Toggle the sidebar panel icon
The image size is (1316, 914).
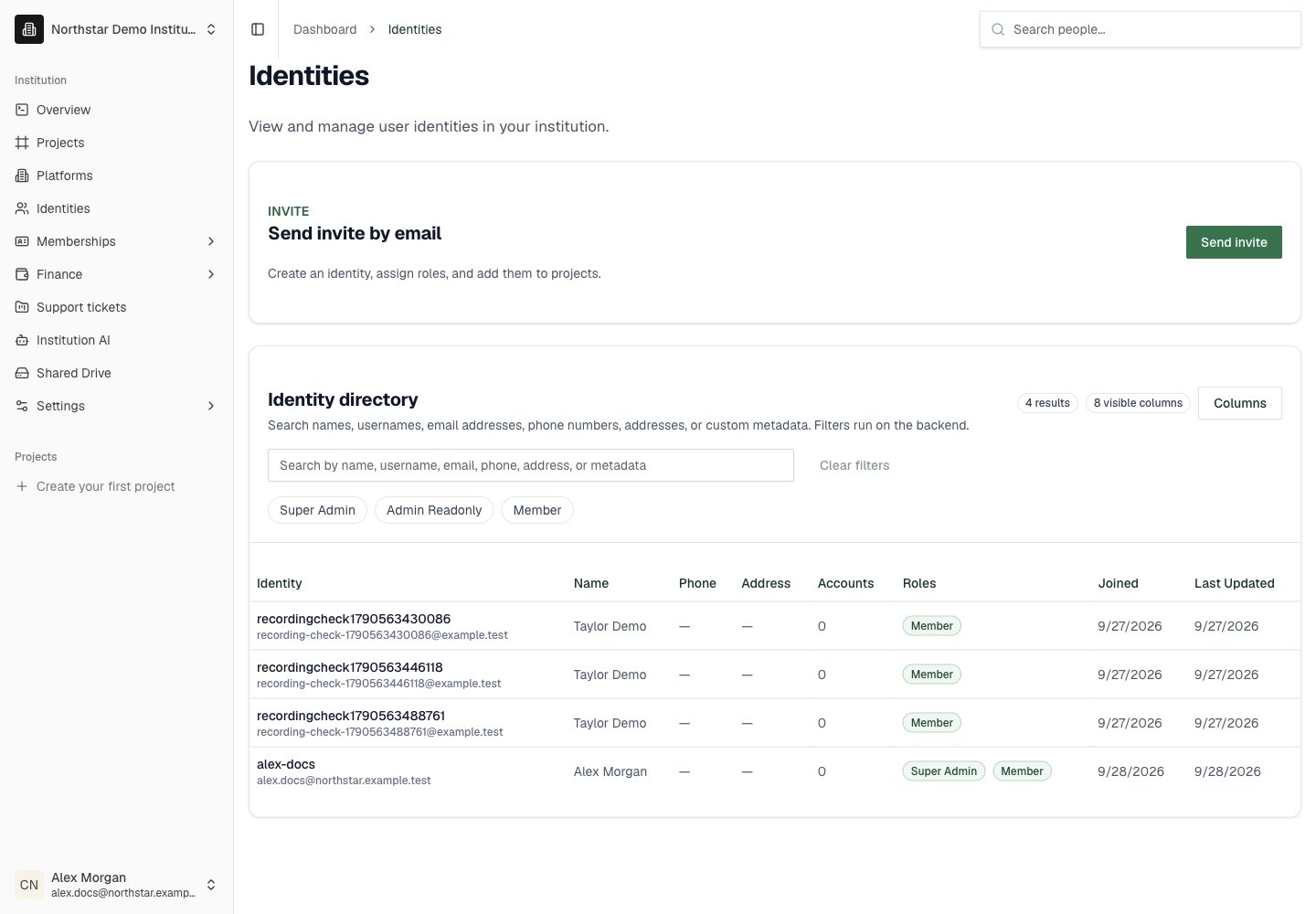tap(258, 29)
